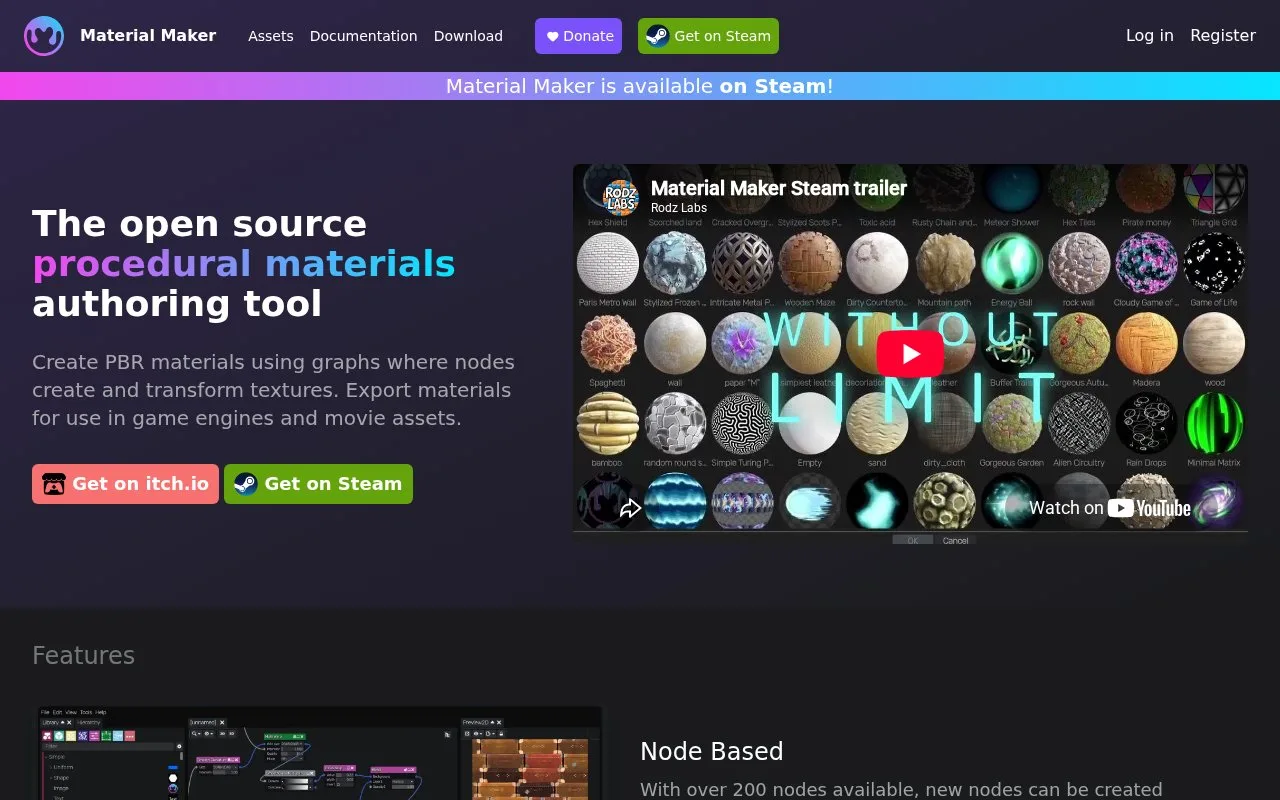Click the Steam icon in the navbar
1280x800 pixels.
tap(657, 36)
